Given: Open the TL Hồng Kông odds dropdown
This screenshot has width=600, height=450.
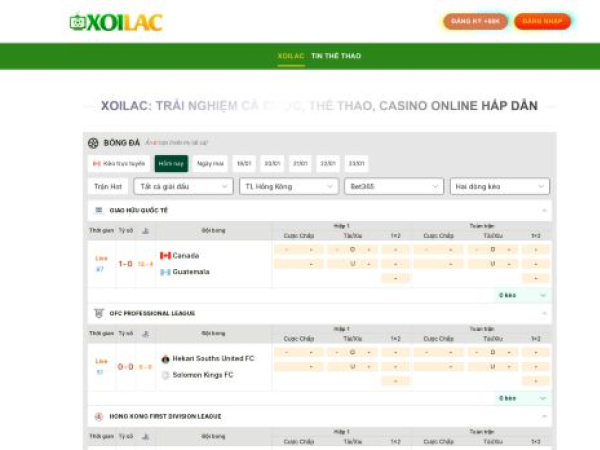Looking at the screenshot, I should pos(288,186).
